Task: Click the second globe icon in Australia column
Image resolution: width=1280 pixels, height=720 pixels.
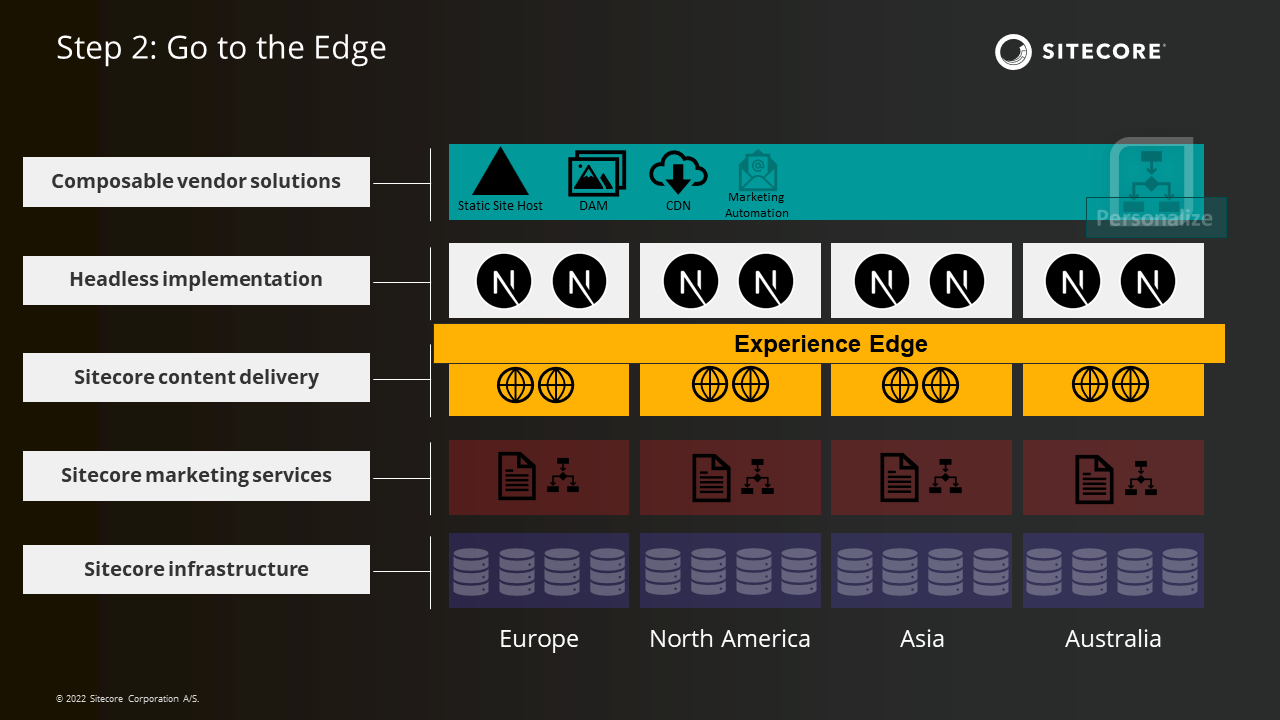Action: tap(1131, 384)
